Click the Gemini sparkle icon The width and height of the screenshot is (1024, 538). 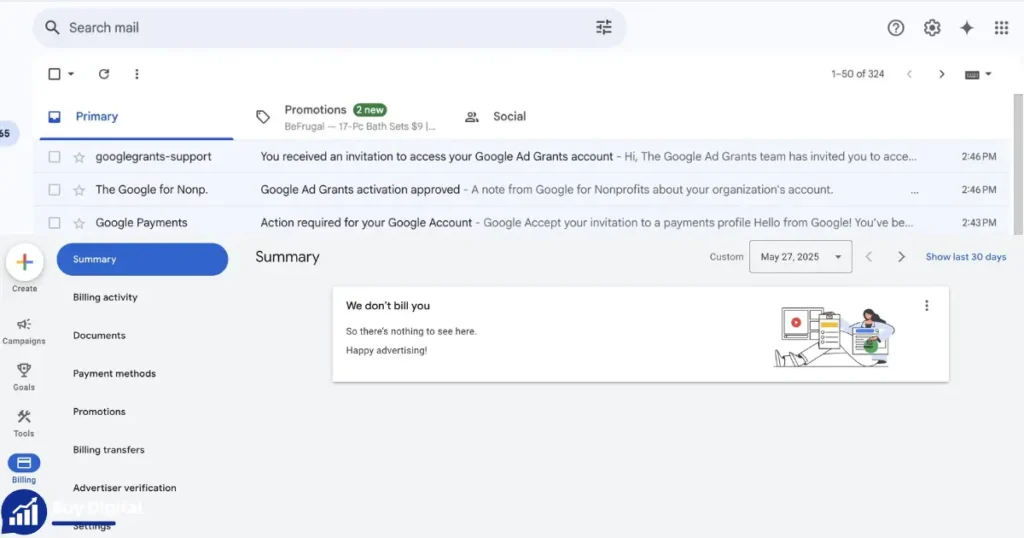pos(967,27)
